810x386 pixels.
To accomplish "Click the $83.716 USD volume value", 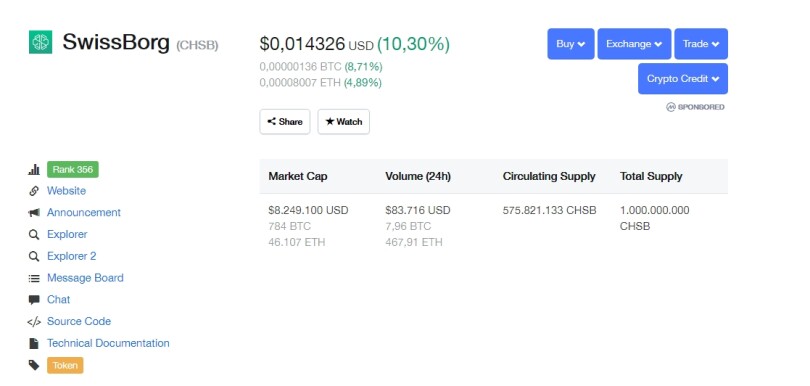I will pyautogui.click(x=418, y=210).
